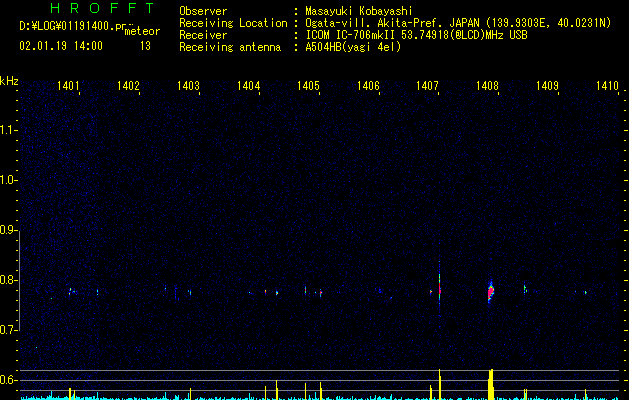Click the kHz axis unit label

[x=9, y=81]
